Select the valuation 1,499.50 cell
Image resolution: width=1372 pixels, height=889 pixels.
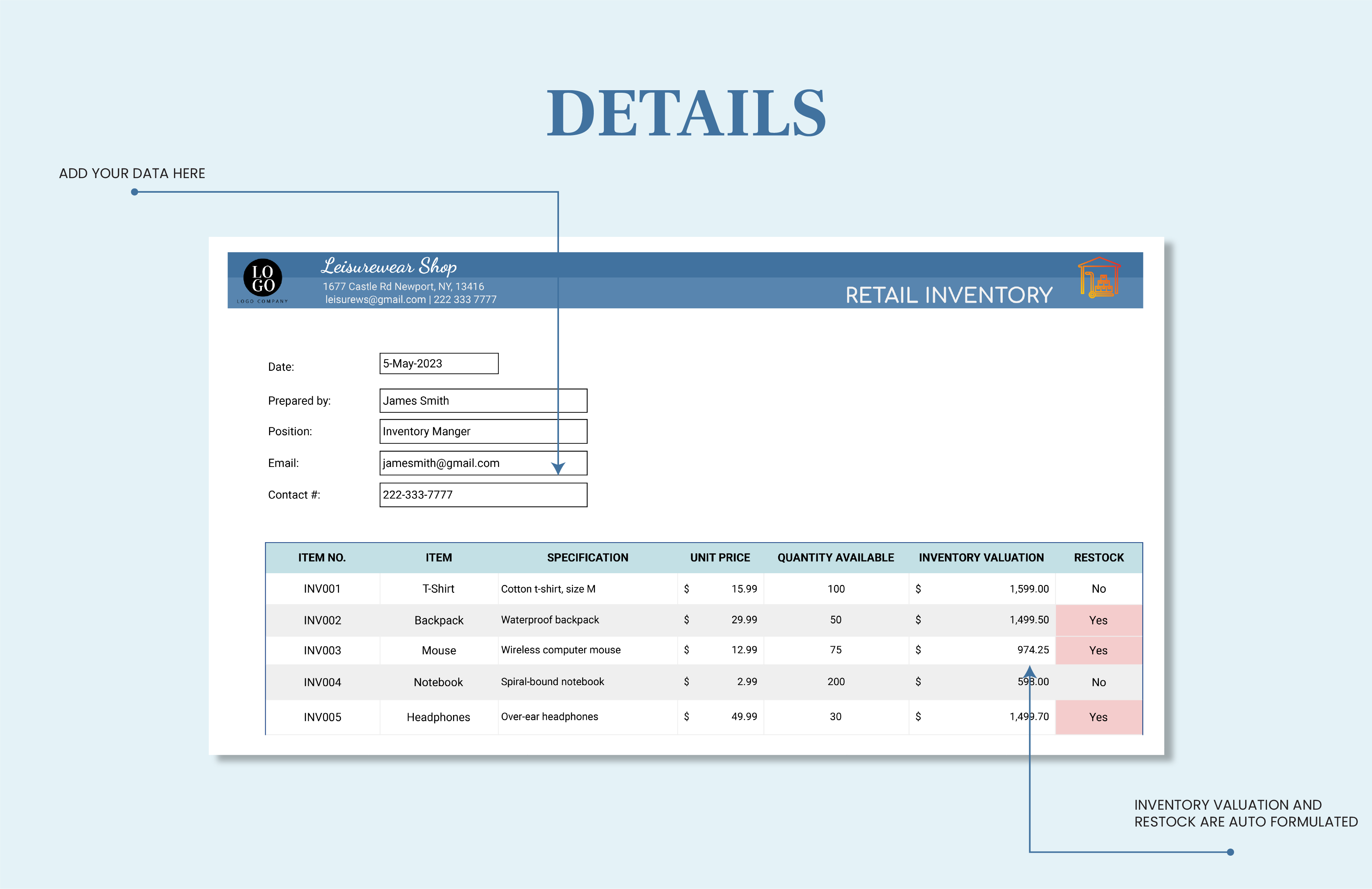(x=982, y=620)
